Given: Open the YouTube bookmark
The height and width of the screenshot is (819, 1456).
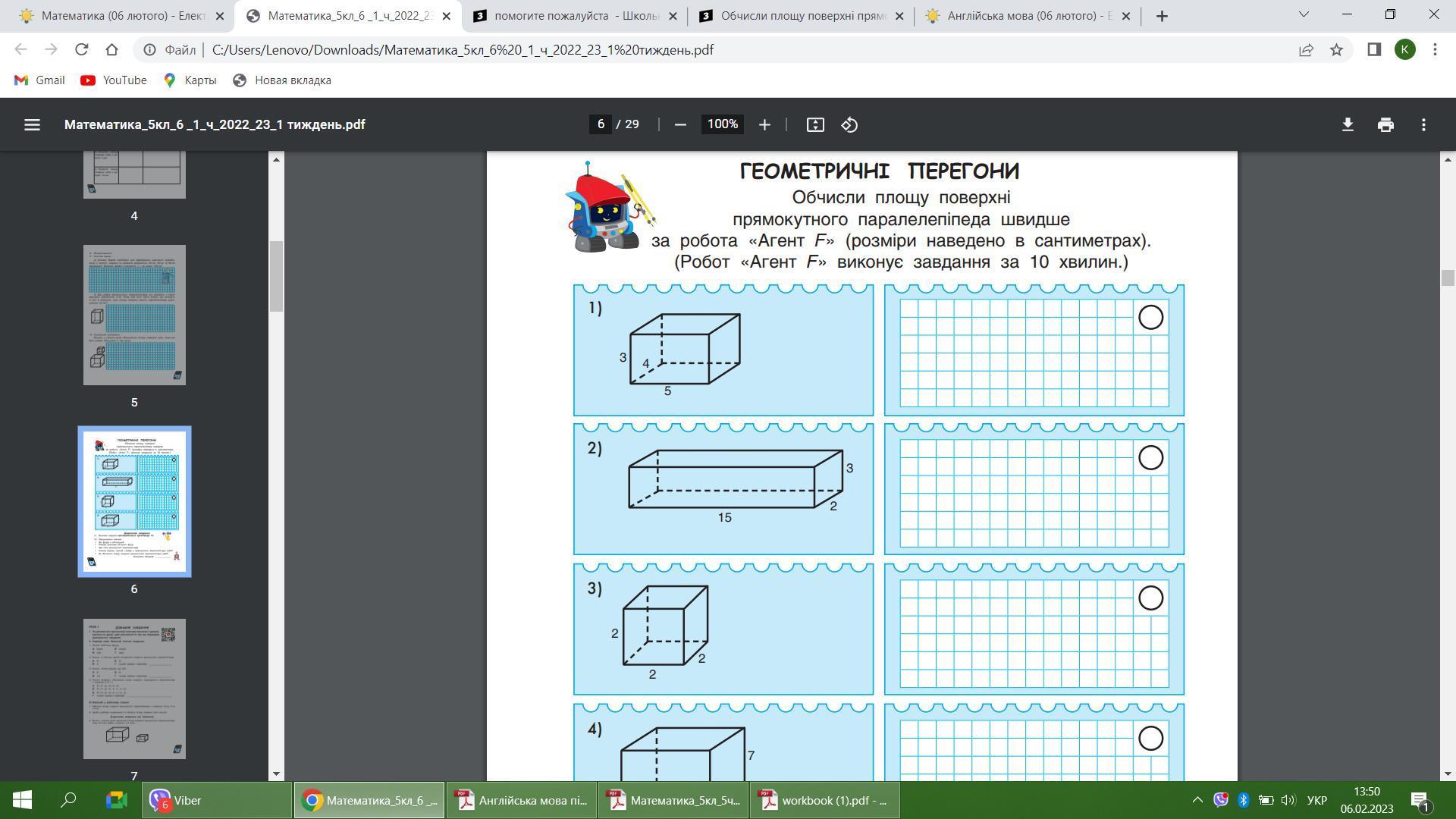Looking at the screenshot, I should click(114, 80).
